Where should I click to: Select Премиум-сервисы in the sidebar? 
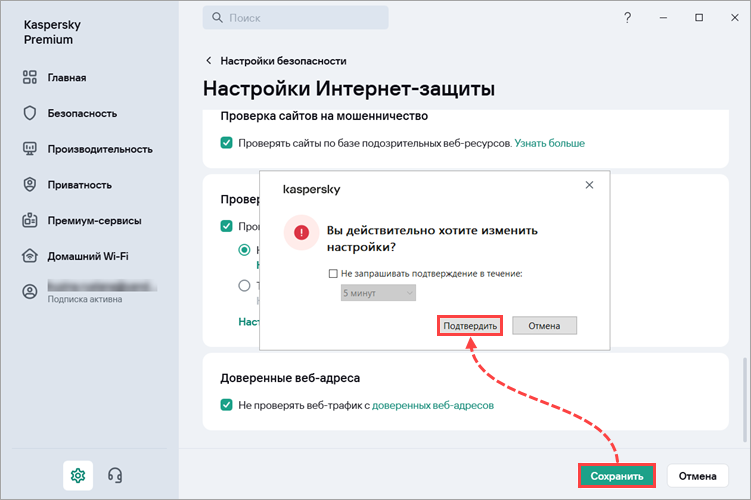pyautogui.click(x=94, y=221)
